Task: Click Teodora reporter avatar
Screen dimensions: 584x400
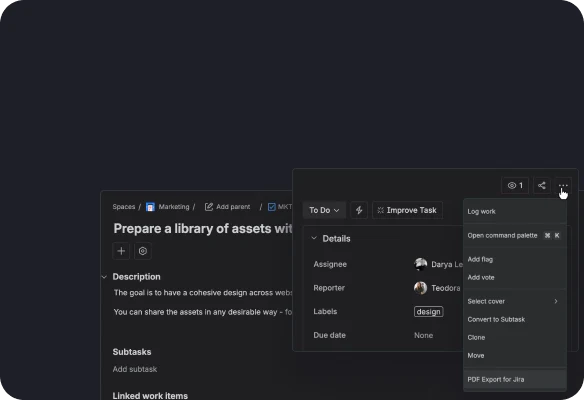Action: click(x=420, y=288)
